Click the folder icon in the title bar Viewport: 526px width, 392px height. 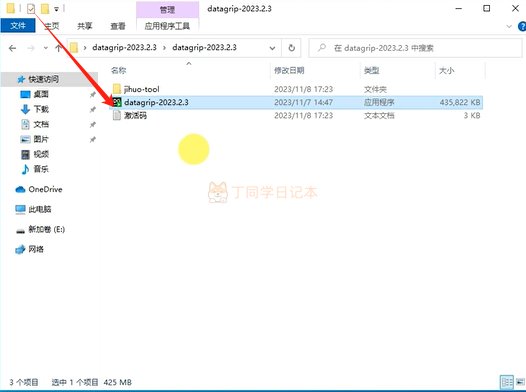(x=11, y=8)
